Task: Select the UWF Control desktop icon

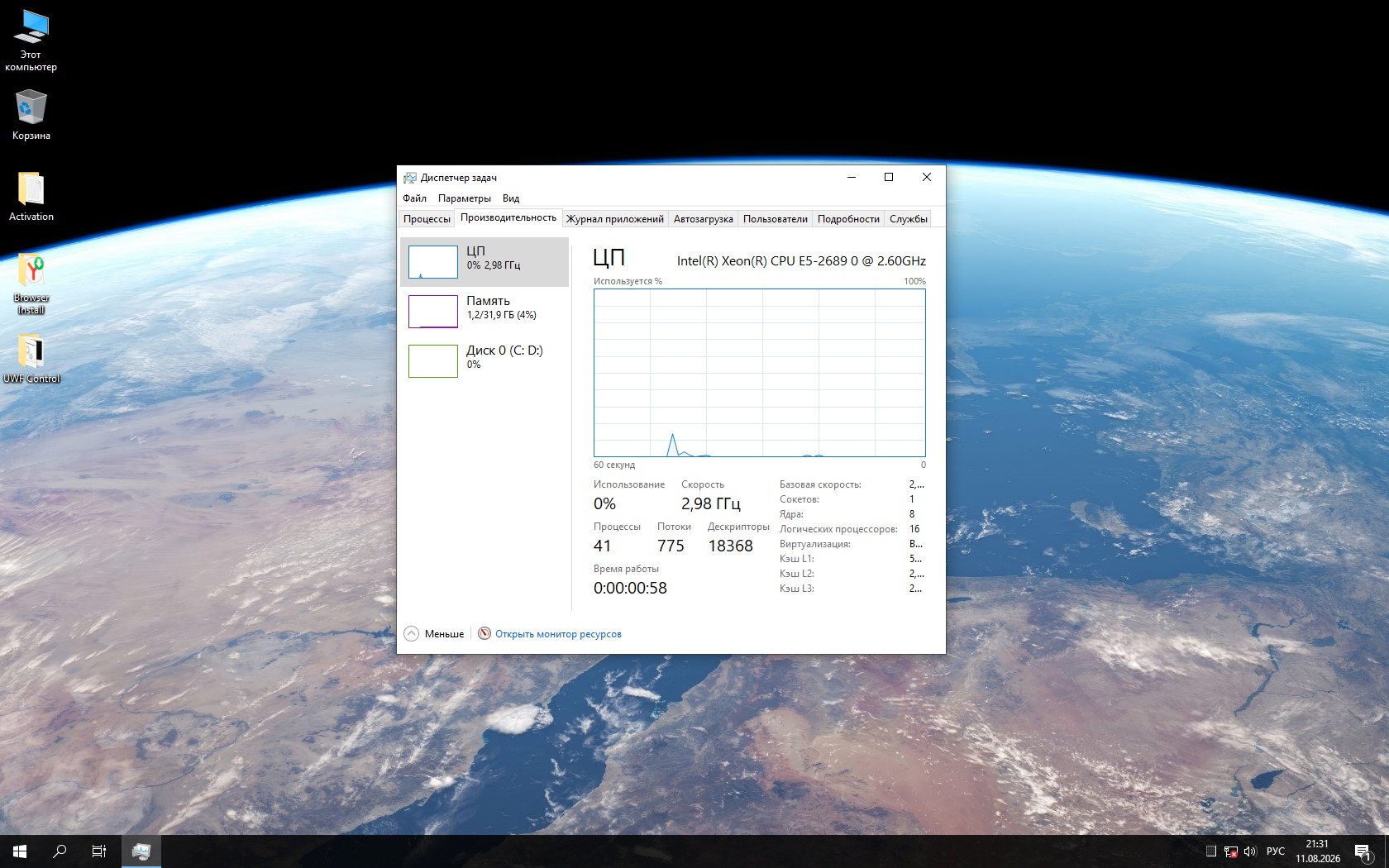Action: coord(31,358)
